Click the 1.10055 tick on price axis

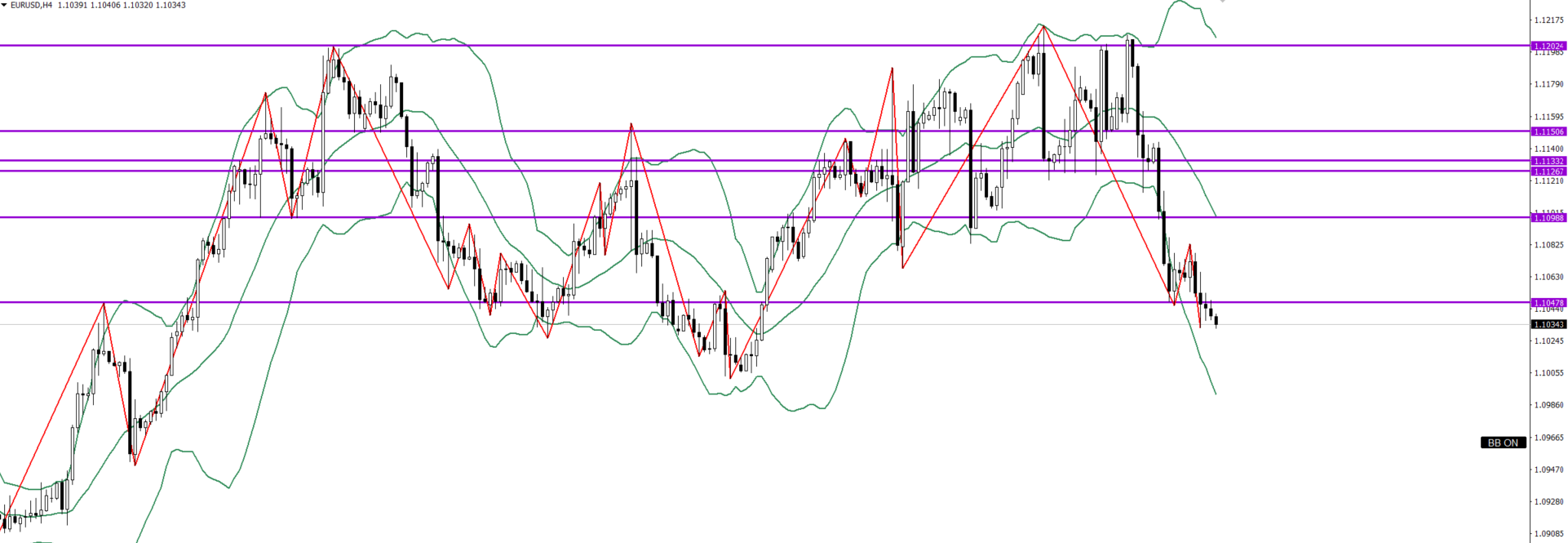(x=1548, y=373)
